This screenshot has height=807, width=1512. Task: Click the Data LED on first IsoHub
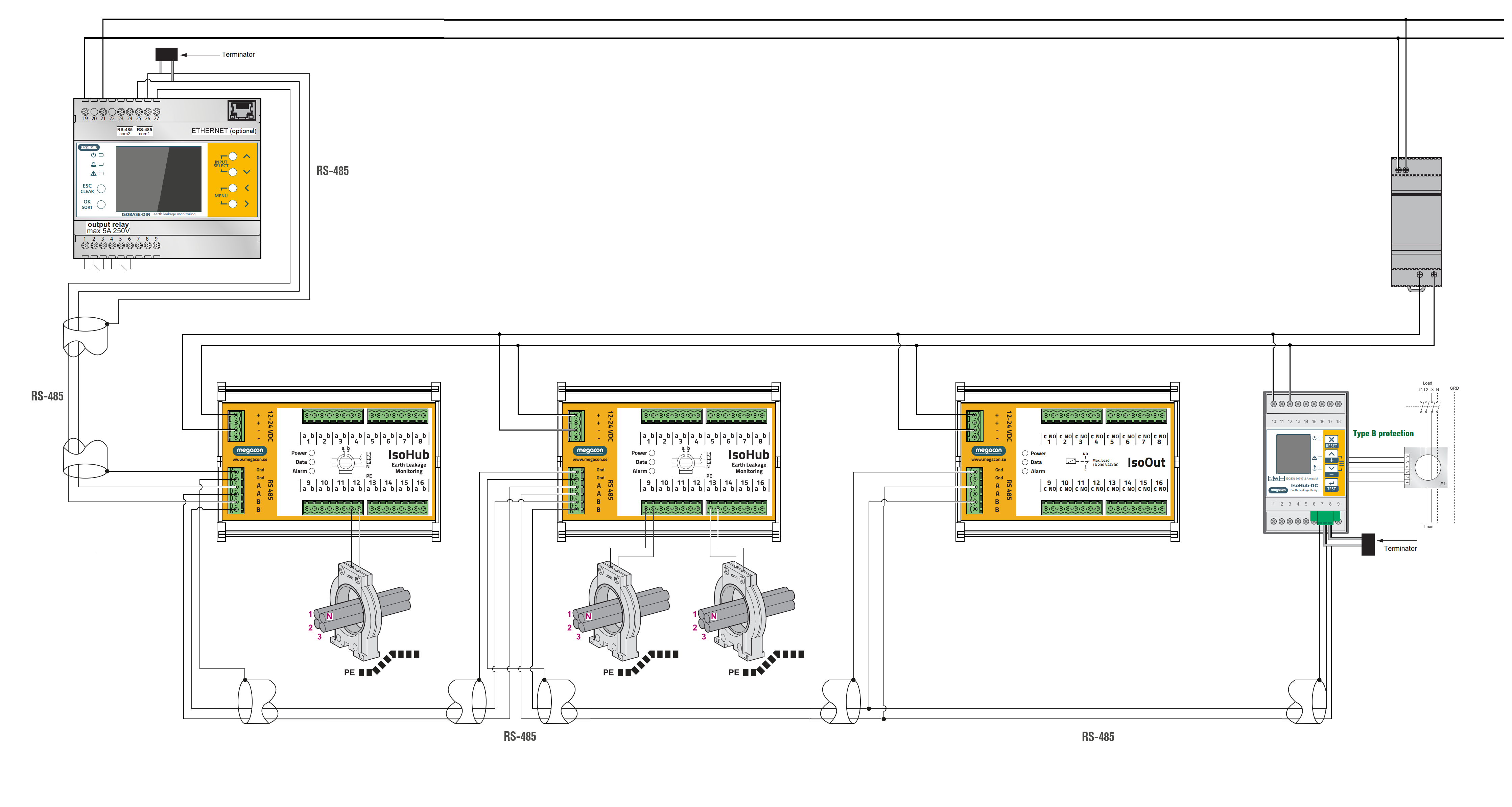click(x=312, y=462)
